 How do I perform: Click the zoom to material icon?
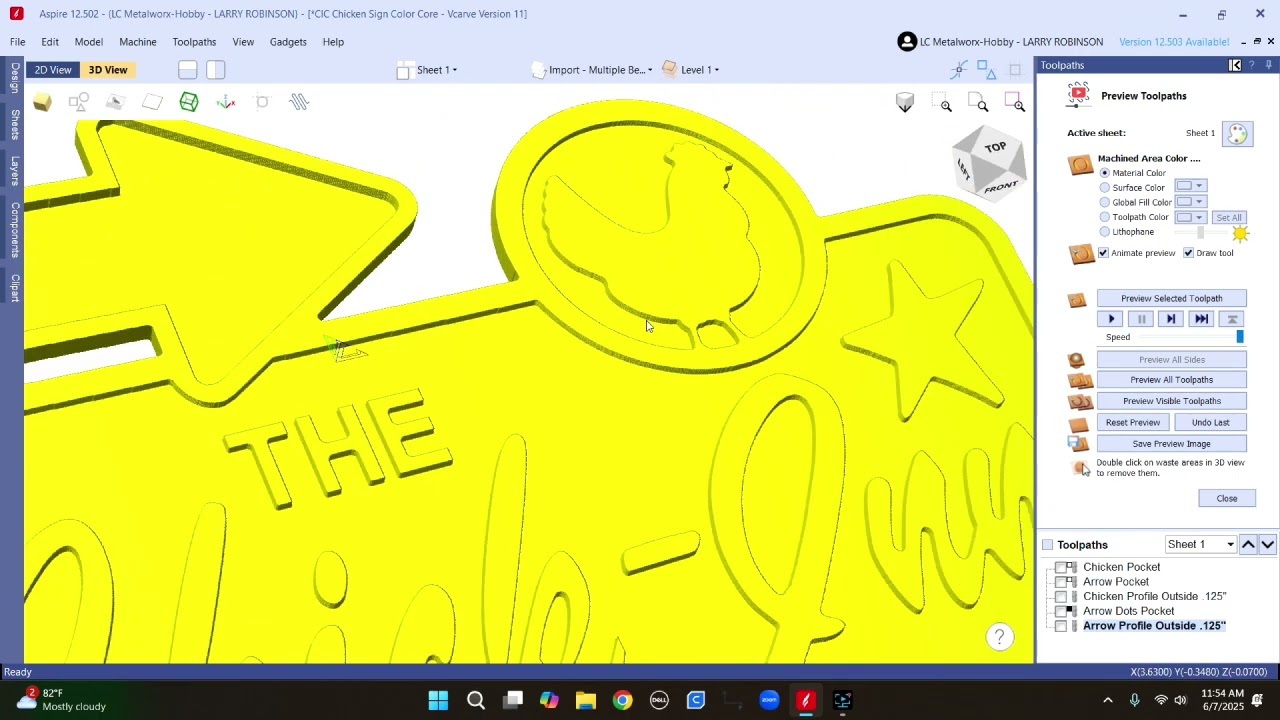pos(979,103)
